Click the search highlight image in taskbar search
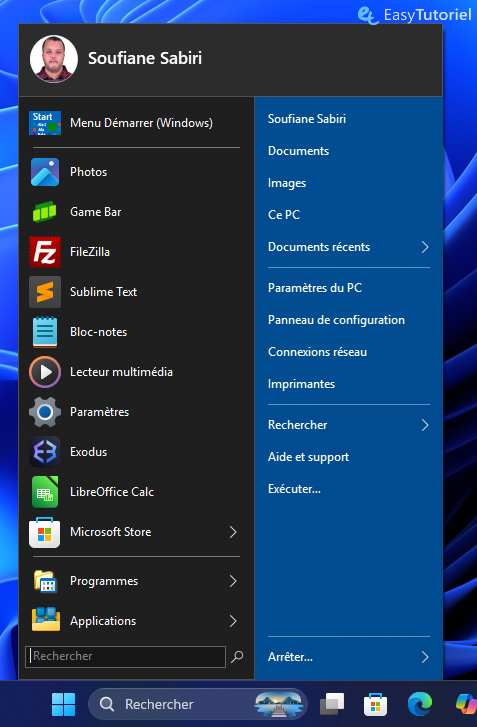 279,704
